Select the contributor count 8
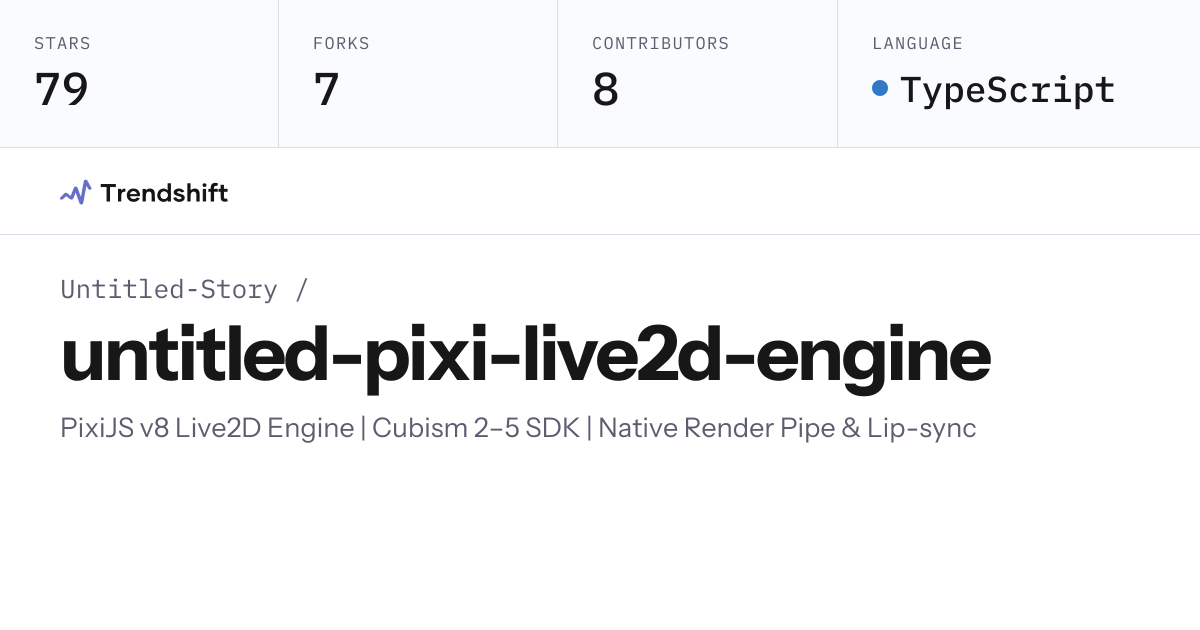This screenshot has width=1200, height=630. 605,89
